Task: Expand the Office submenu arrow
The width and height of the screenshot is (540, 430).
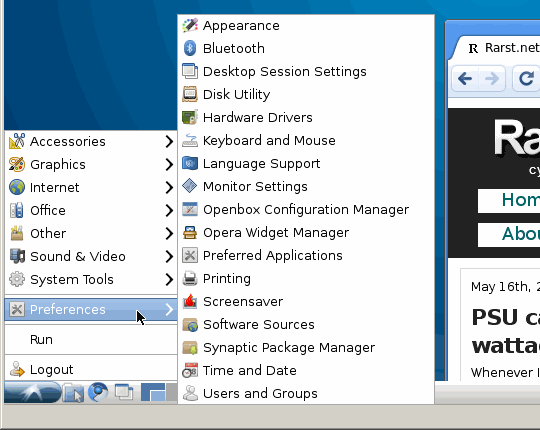Action: pos(169,210)
